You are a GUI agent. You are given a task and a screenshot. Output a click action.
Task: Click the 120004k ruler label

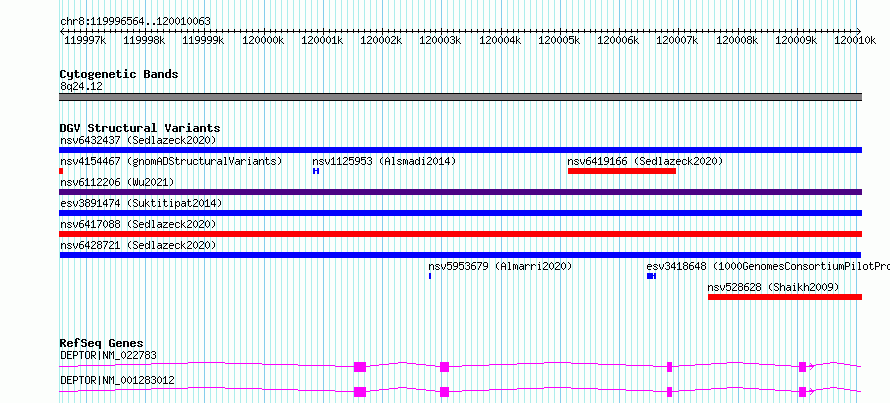point(500,40)
